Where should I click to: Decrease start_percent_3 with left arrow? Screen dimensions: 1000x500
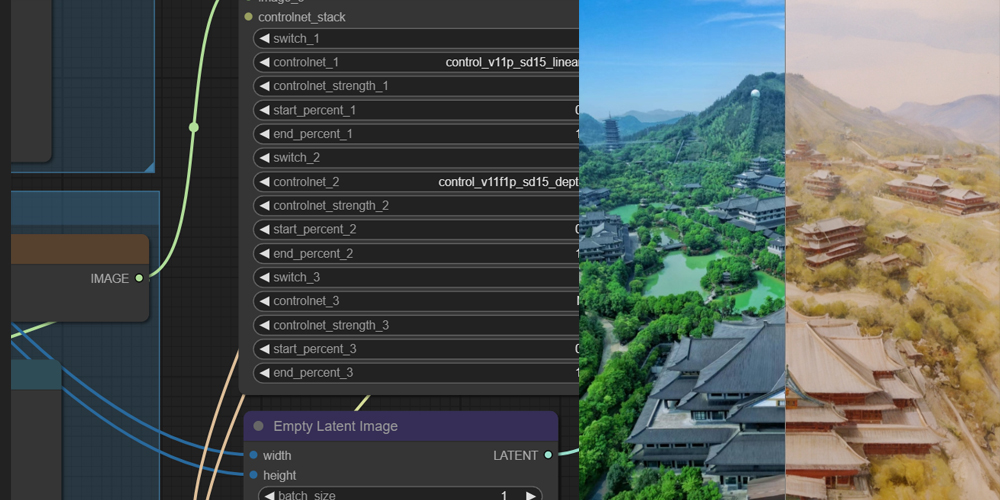[264, 349]
